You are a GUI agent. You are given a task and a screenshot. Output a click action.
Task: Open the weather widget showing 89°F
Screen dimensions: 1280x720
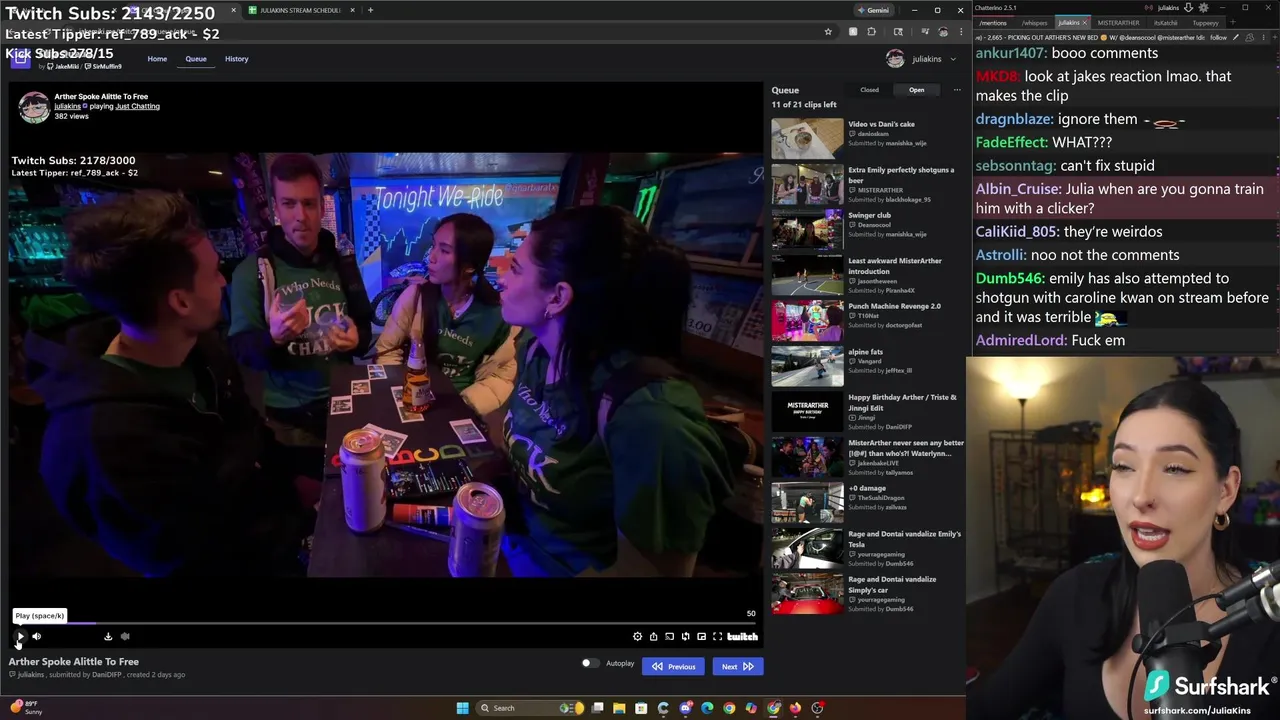[27, 708]
